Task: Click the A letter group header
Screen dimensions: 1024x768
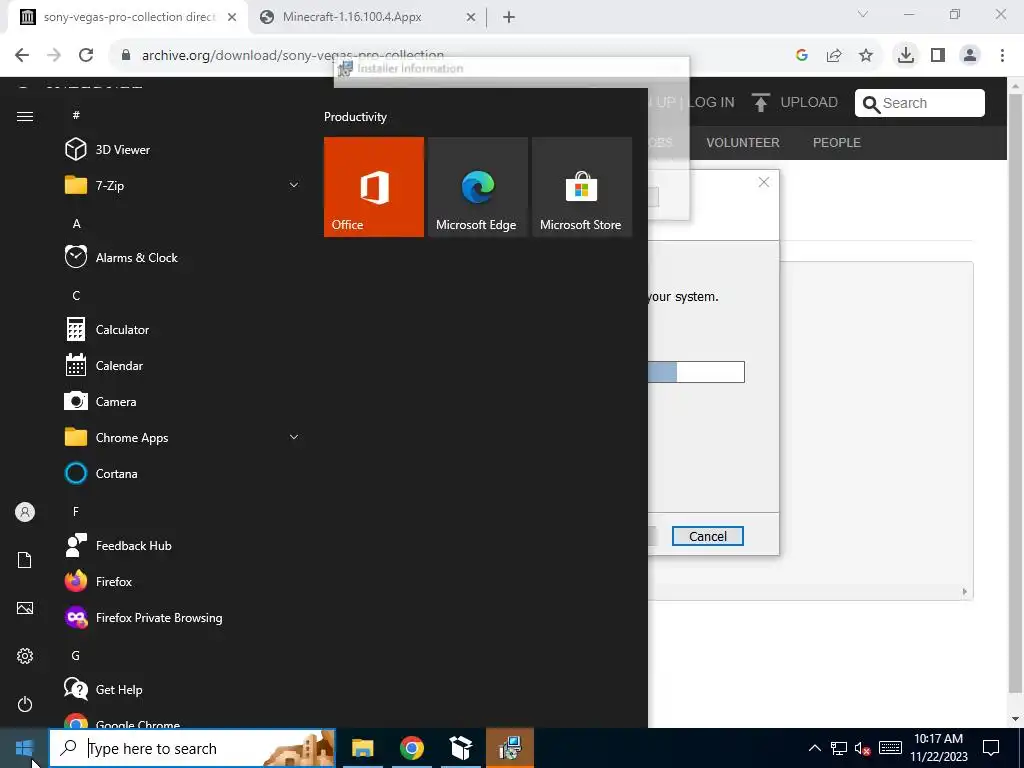Action: coord(76,224)
